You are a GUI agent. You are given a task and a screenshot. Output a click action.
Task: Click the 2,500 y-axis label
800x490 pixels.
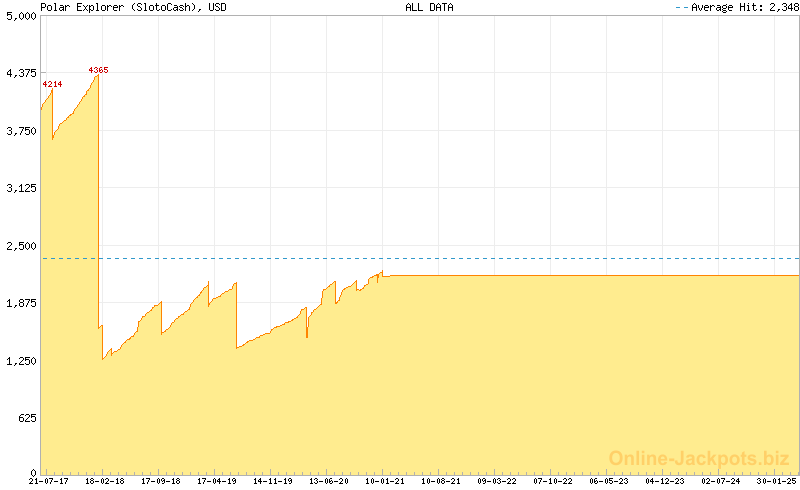click(21, 246)
